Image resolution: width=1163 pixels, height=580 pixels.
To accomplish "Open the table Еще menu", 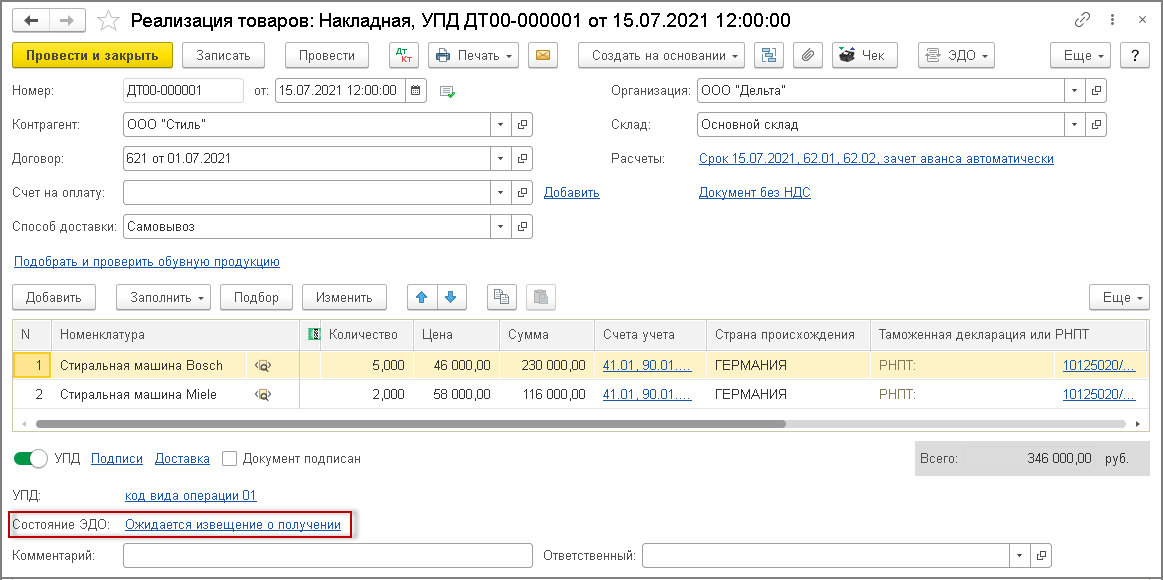I will point(1119,297).
